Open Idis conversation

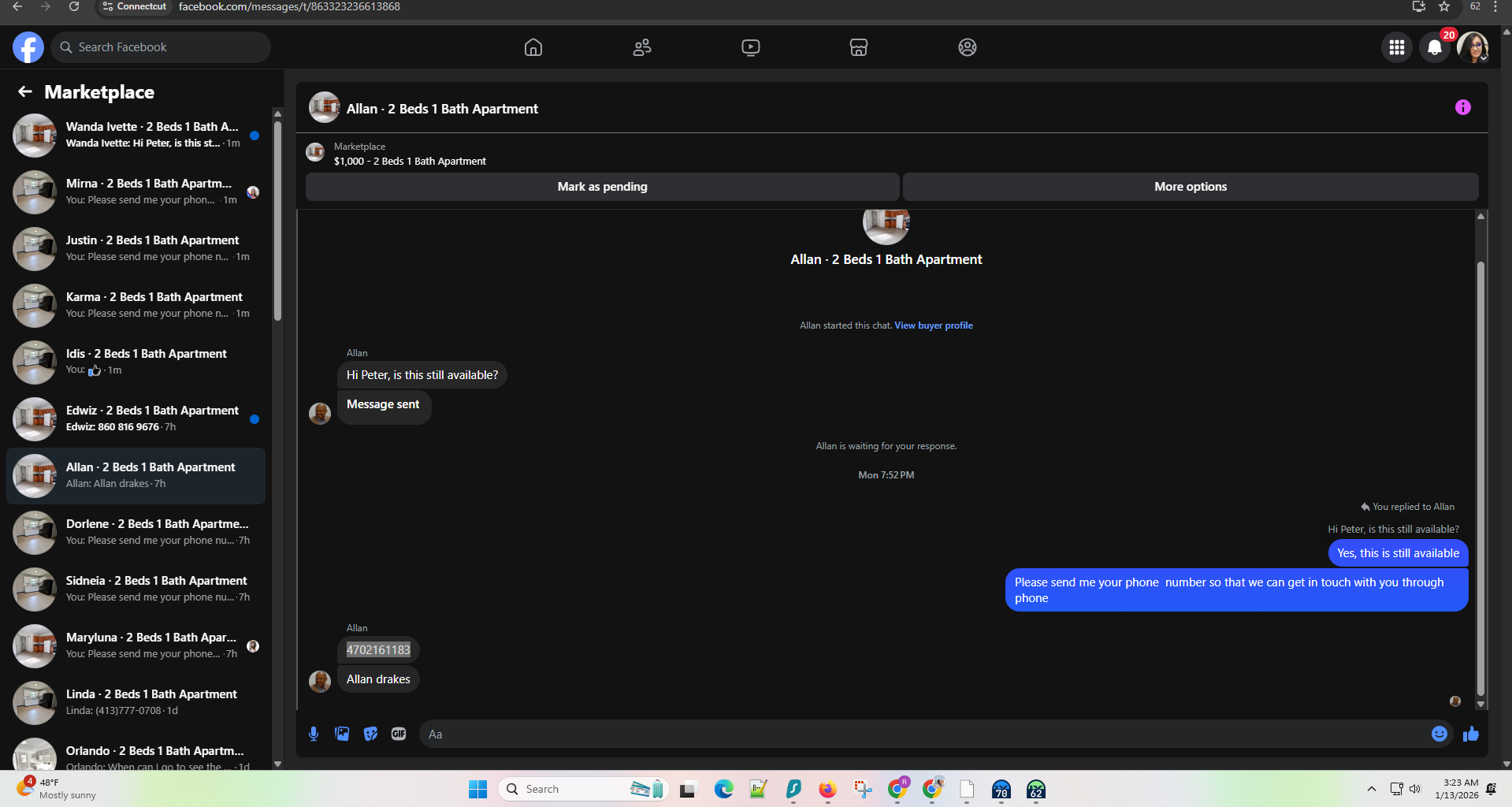coord(136,363)
